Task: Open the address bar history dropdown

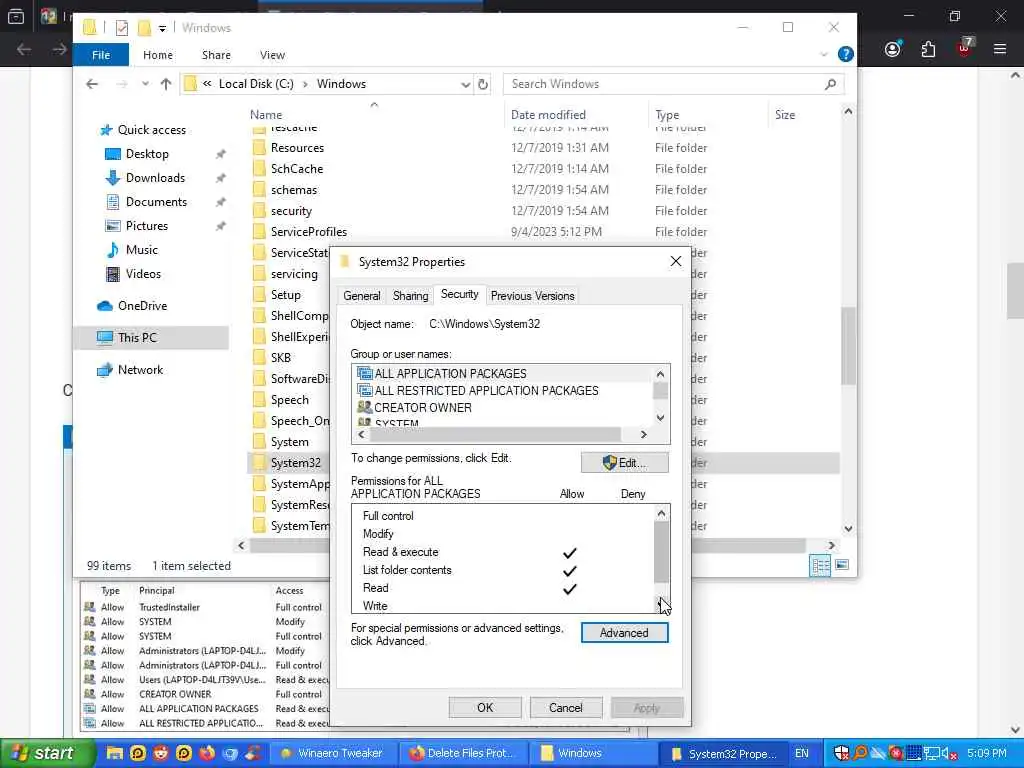Action: click(465, 84)
